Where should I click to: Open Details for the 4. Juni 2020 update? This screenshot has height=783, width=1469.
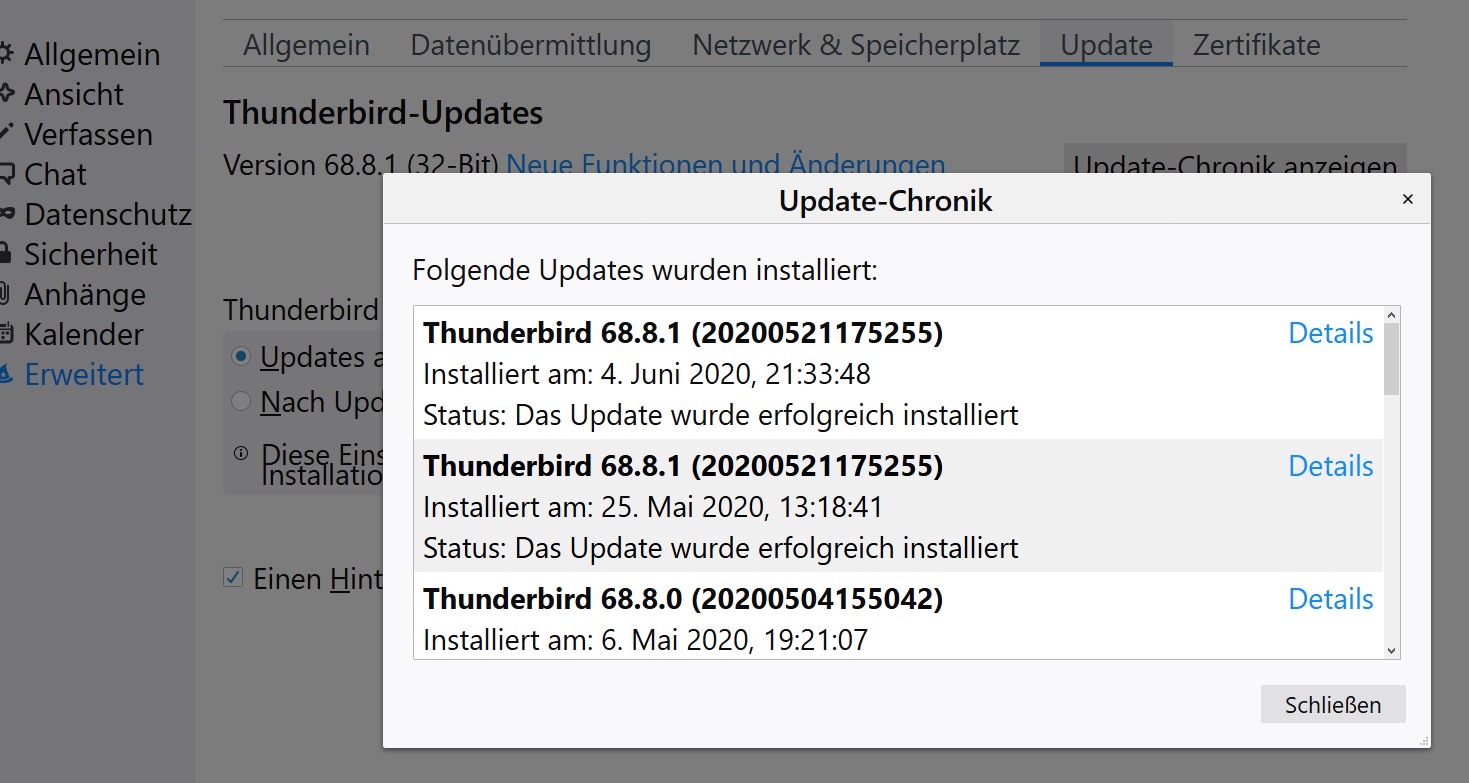(1330, 333)
